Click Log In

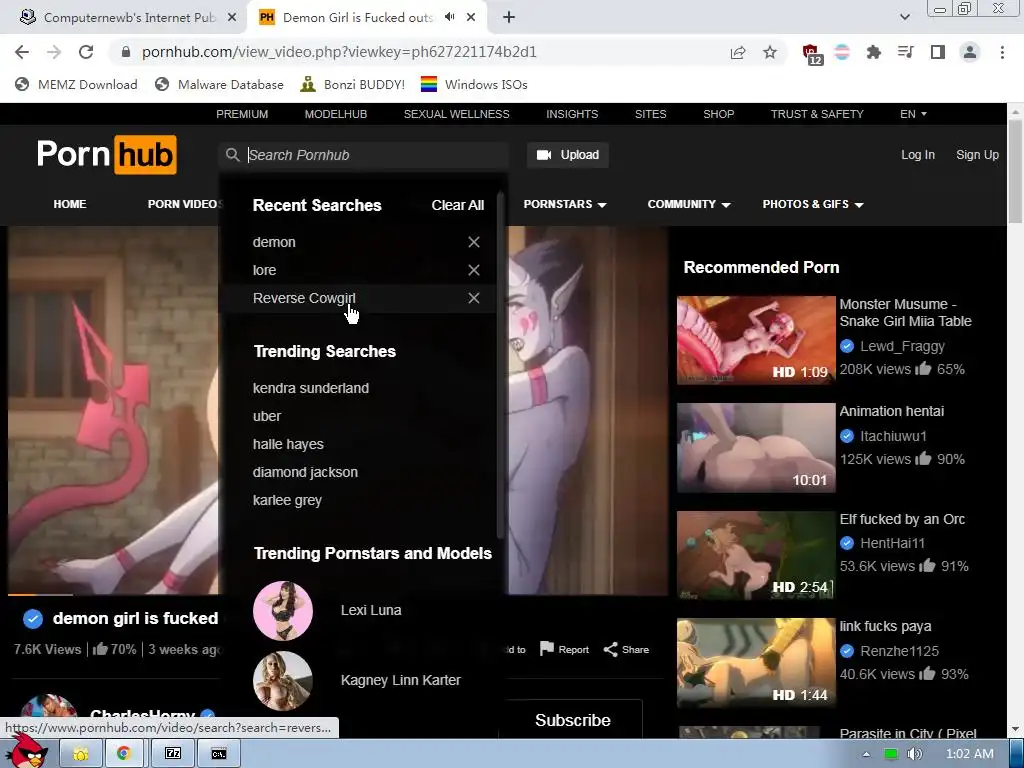pos(918,155)
